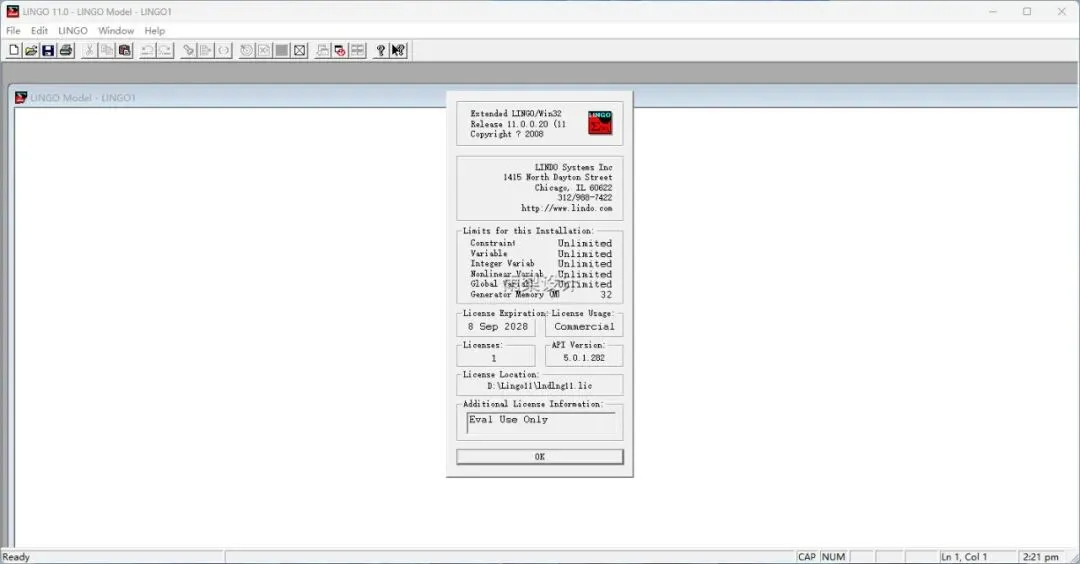Click OK to close About dialog

(x=540, y=457)
